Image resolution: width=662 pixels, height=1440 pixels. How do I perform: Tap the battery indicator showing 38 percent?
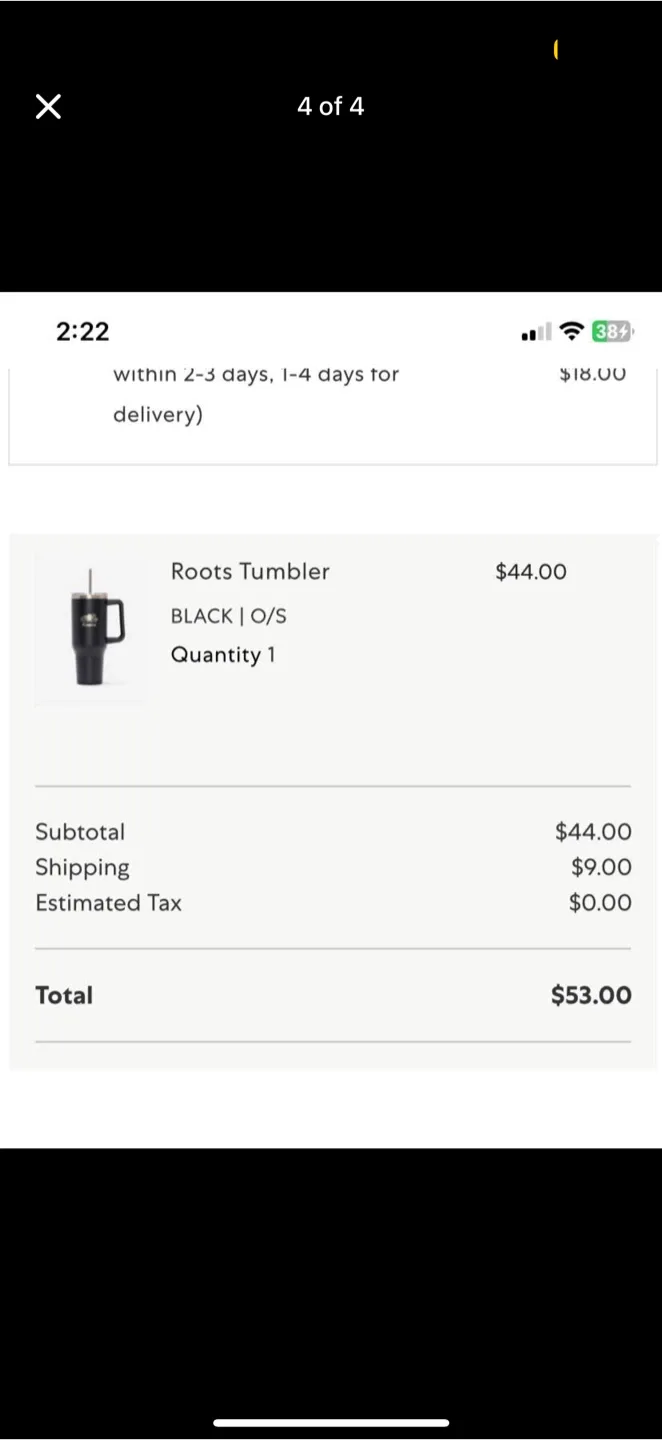[610, 331]
